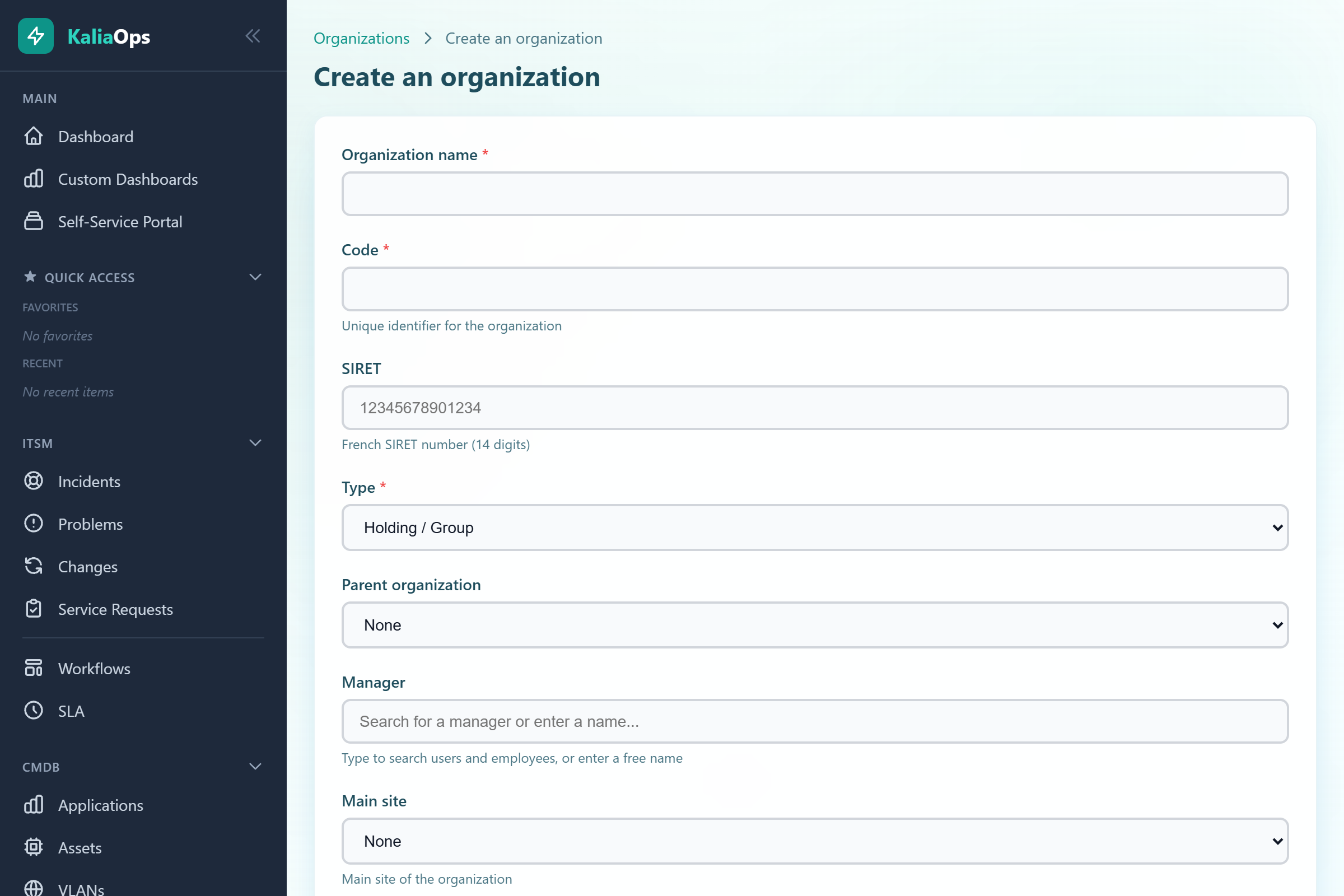The width and height of the screenshot is (1344, 896).
Task: Collapse the Quick Access section
Action: pos(255,277)
